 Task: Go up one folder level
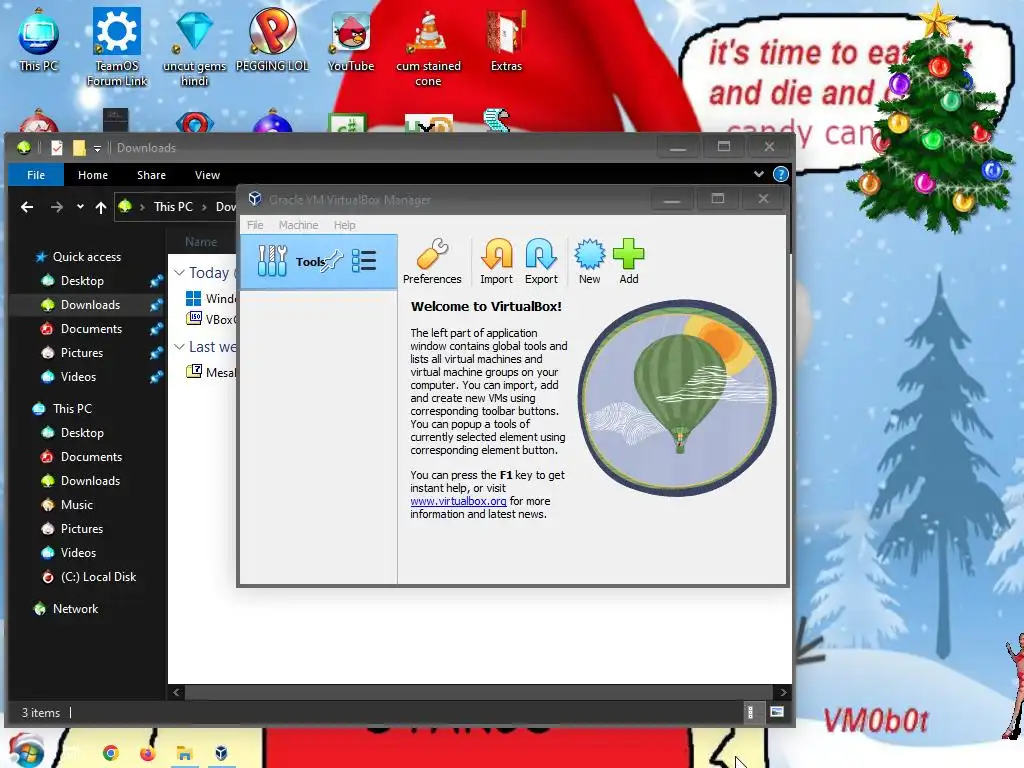101,208
